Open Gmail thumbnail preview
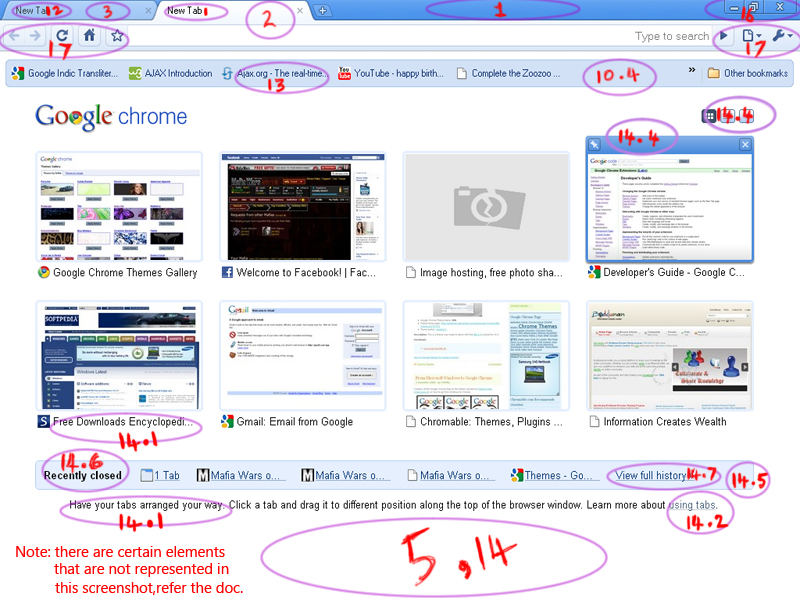800x600 pixels. pyautogui.click(x=303, y=356)
